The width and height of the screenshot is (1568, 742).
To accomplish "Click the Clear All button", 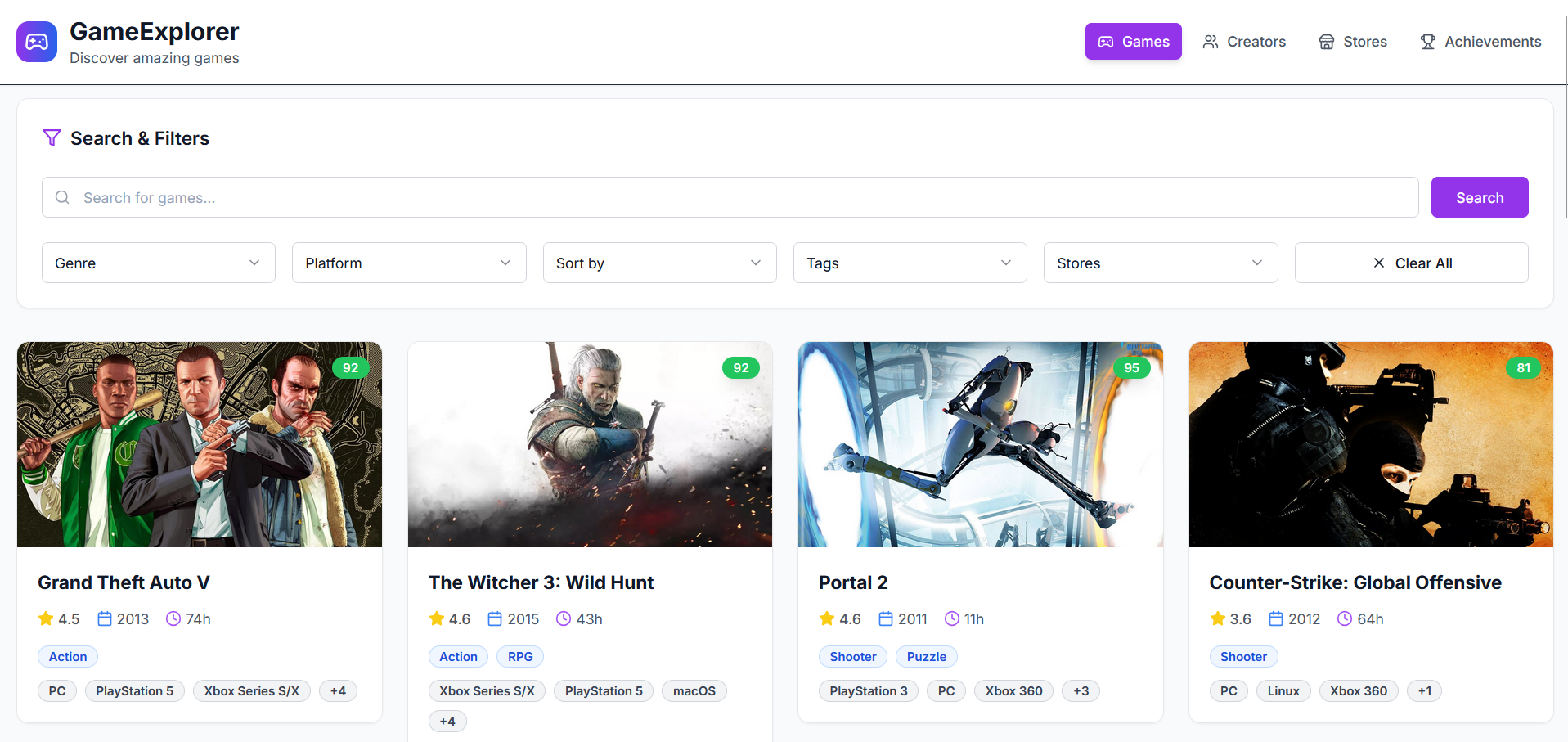I will [1412, 263].
